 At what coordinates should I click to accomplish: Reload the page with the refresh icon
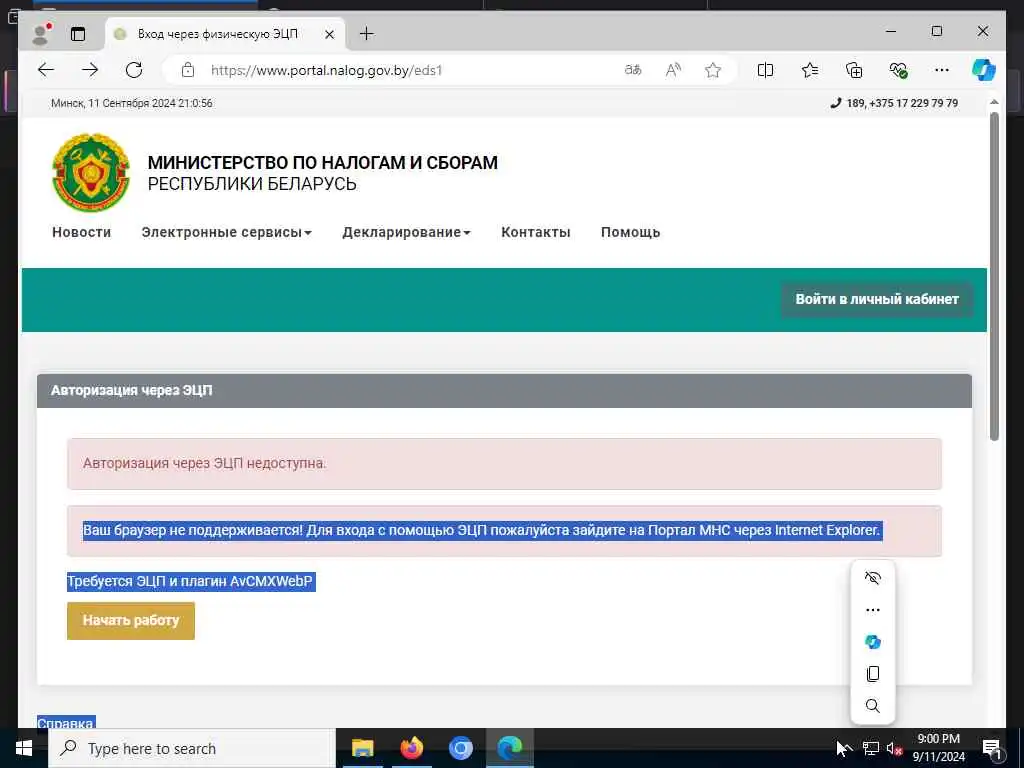[134, 70]
